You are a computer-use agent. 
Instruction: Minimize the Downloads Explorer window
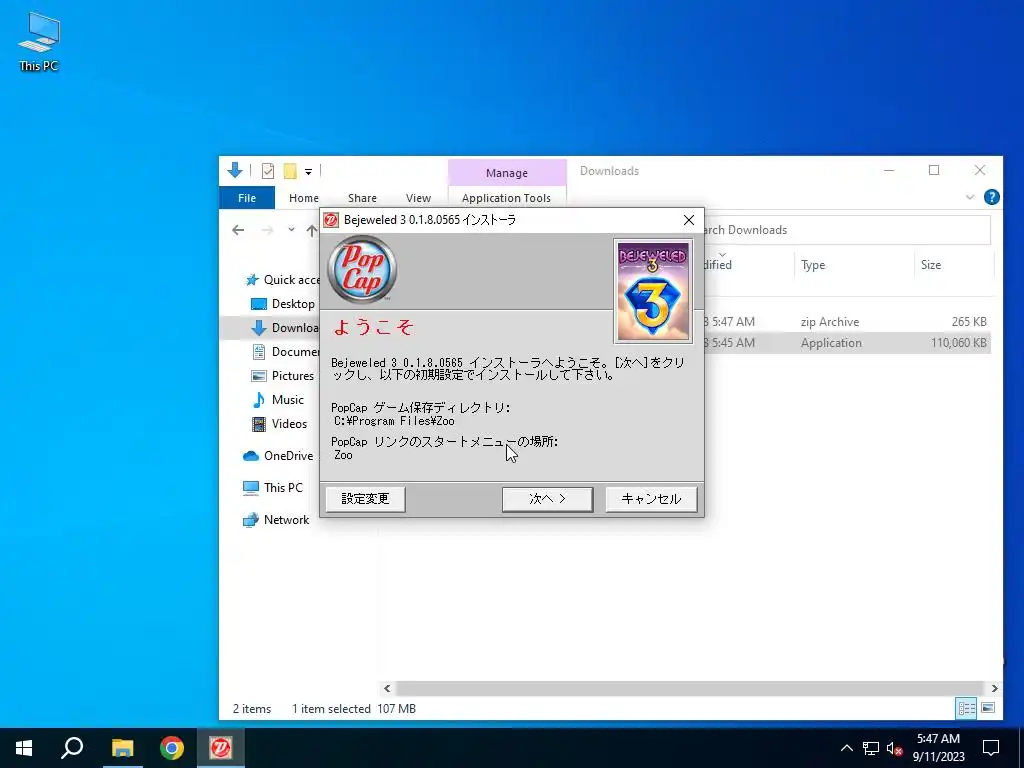pos(889,170)
